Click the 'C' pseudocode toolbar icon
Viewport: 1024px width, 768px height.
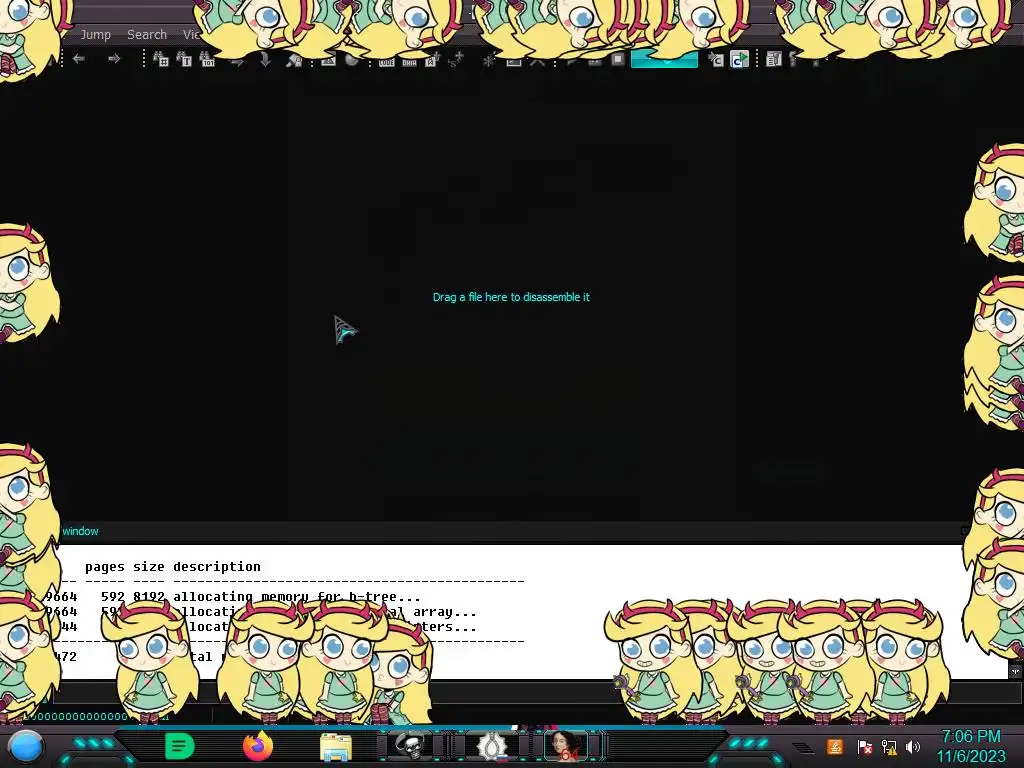click(x=716, y=60)
